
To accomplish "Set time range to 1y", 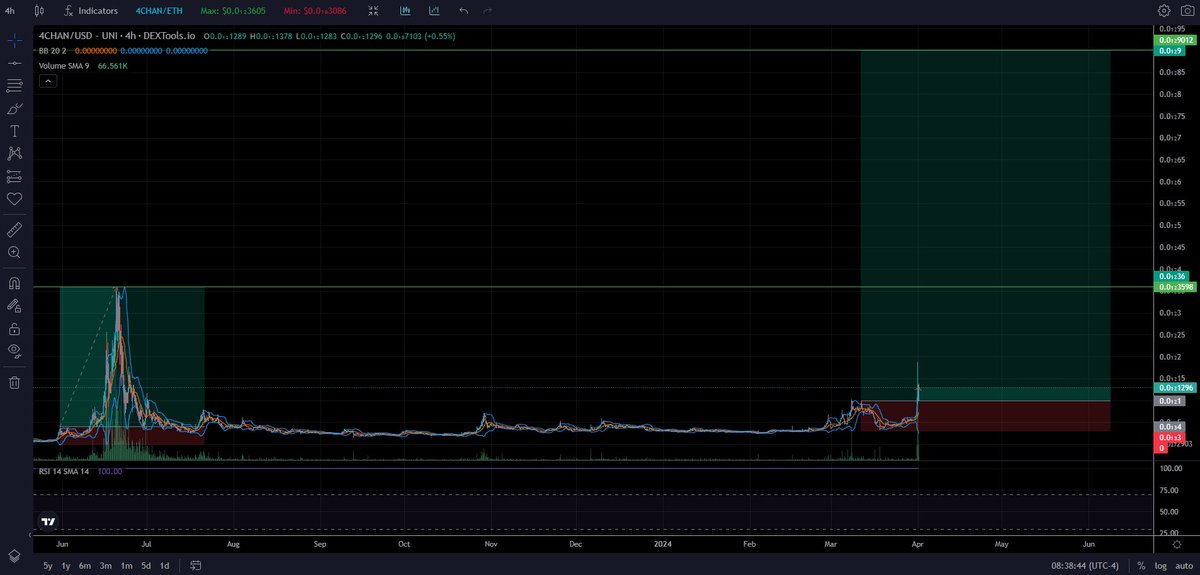I will tap(66, 566).
